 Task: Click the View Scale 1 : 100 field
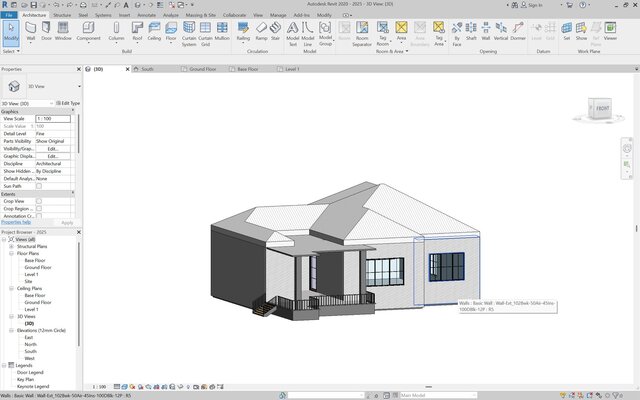click(55, 119)
